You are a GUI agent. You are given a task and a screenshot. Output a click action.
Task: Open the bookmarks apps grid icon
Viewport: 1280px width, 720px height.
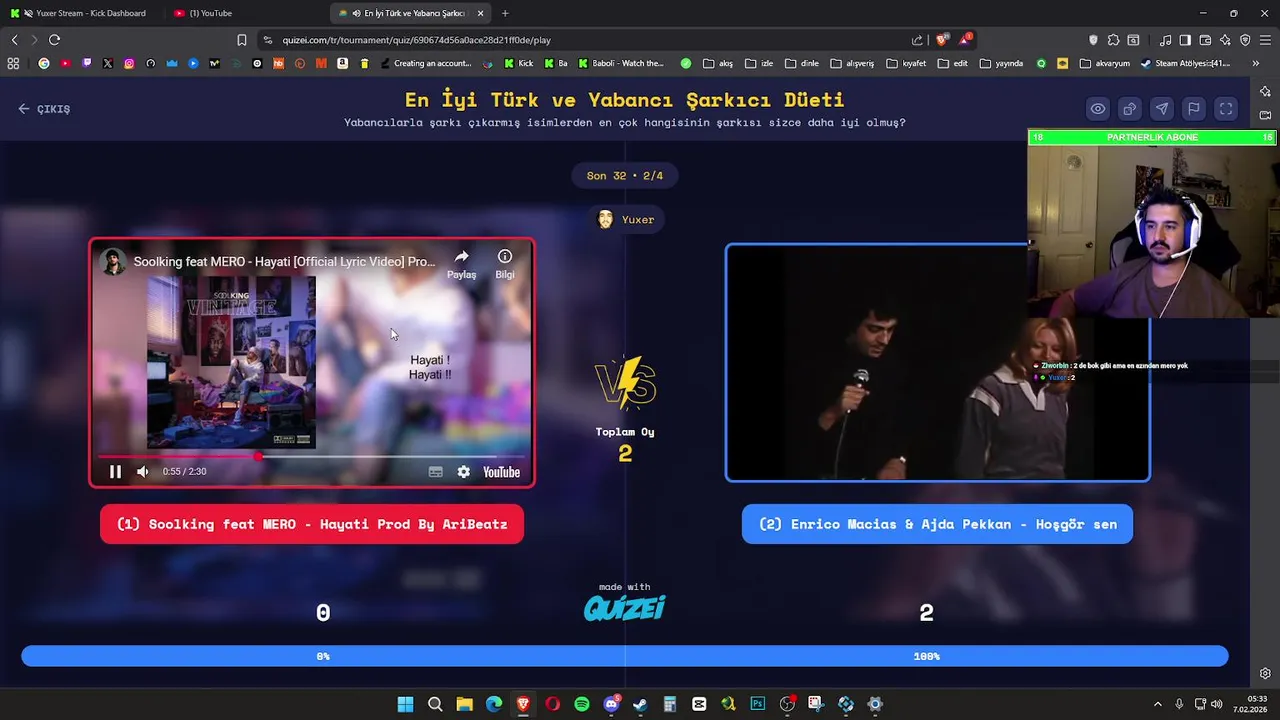13,63
